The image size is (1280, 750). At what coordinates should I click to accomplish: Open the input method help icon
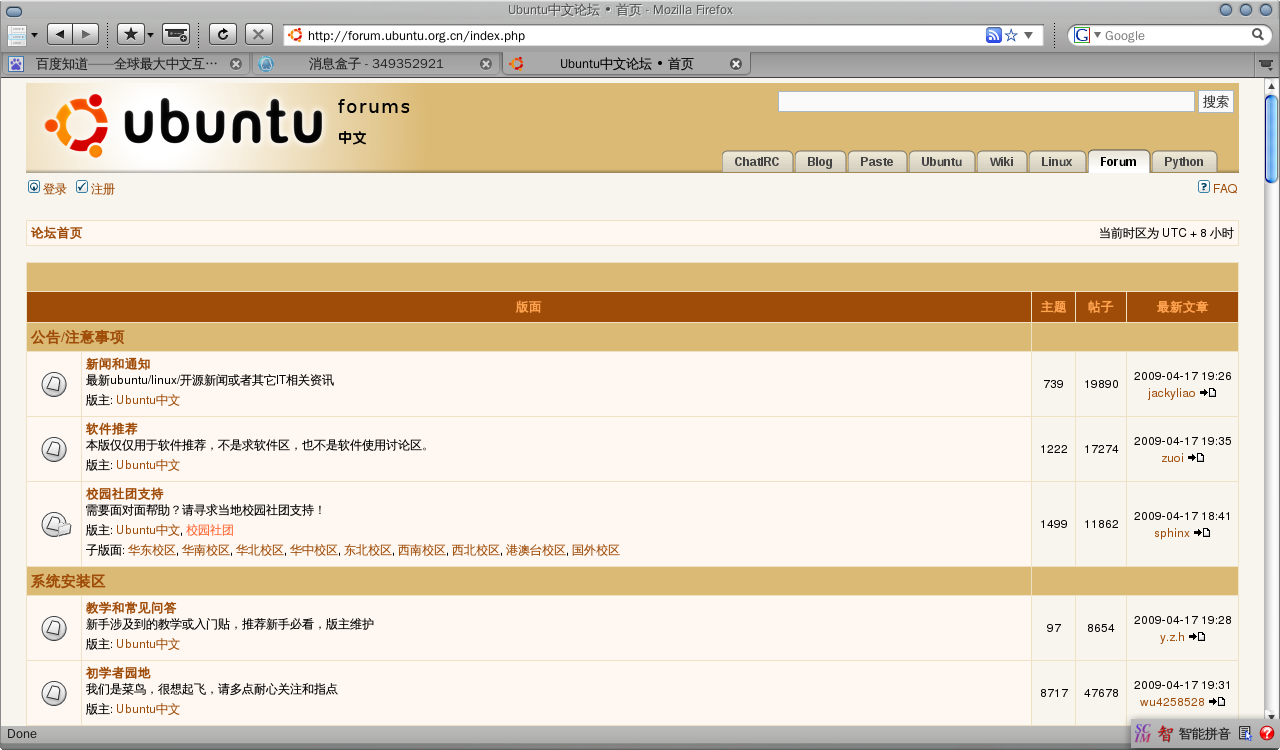pyautogui.click(x=1267, y=734)
